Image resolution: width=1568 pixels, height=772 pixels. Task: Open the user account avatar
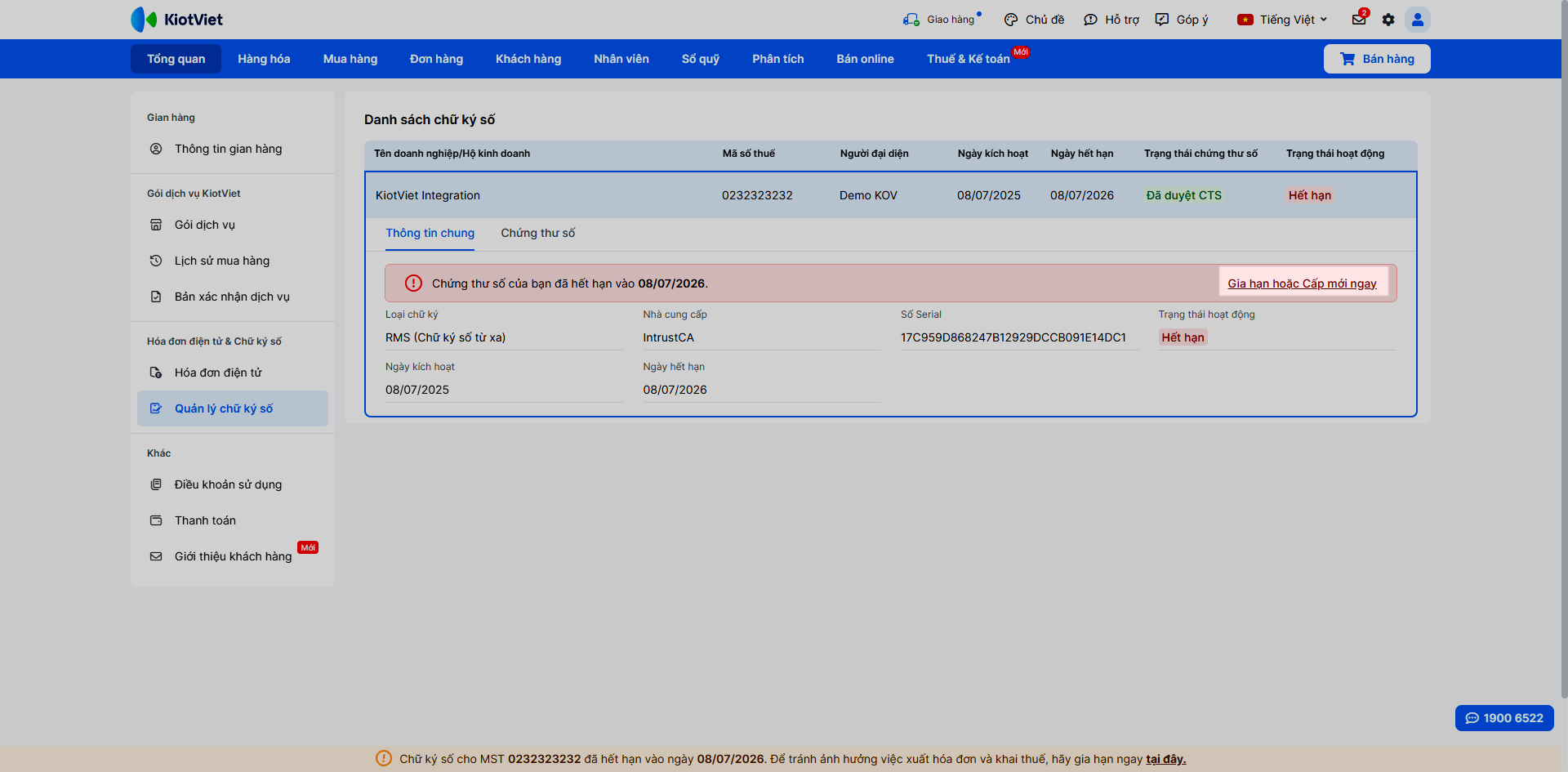(1418, 20)
